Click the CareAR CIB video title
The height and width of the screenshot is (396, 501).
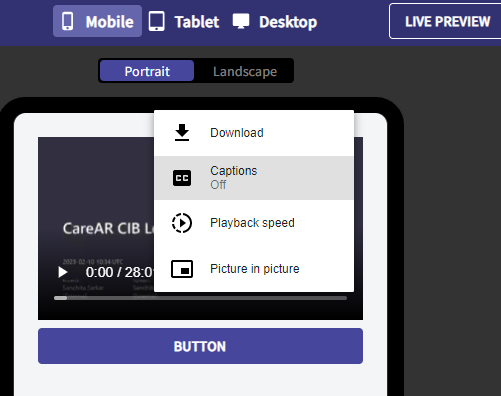coord(108,229)
